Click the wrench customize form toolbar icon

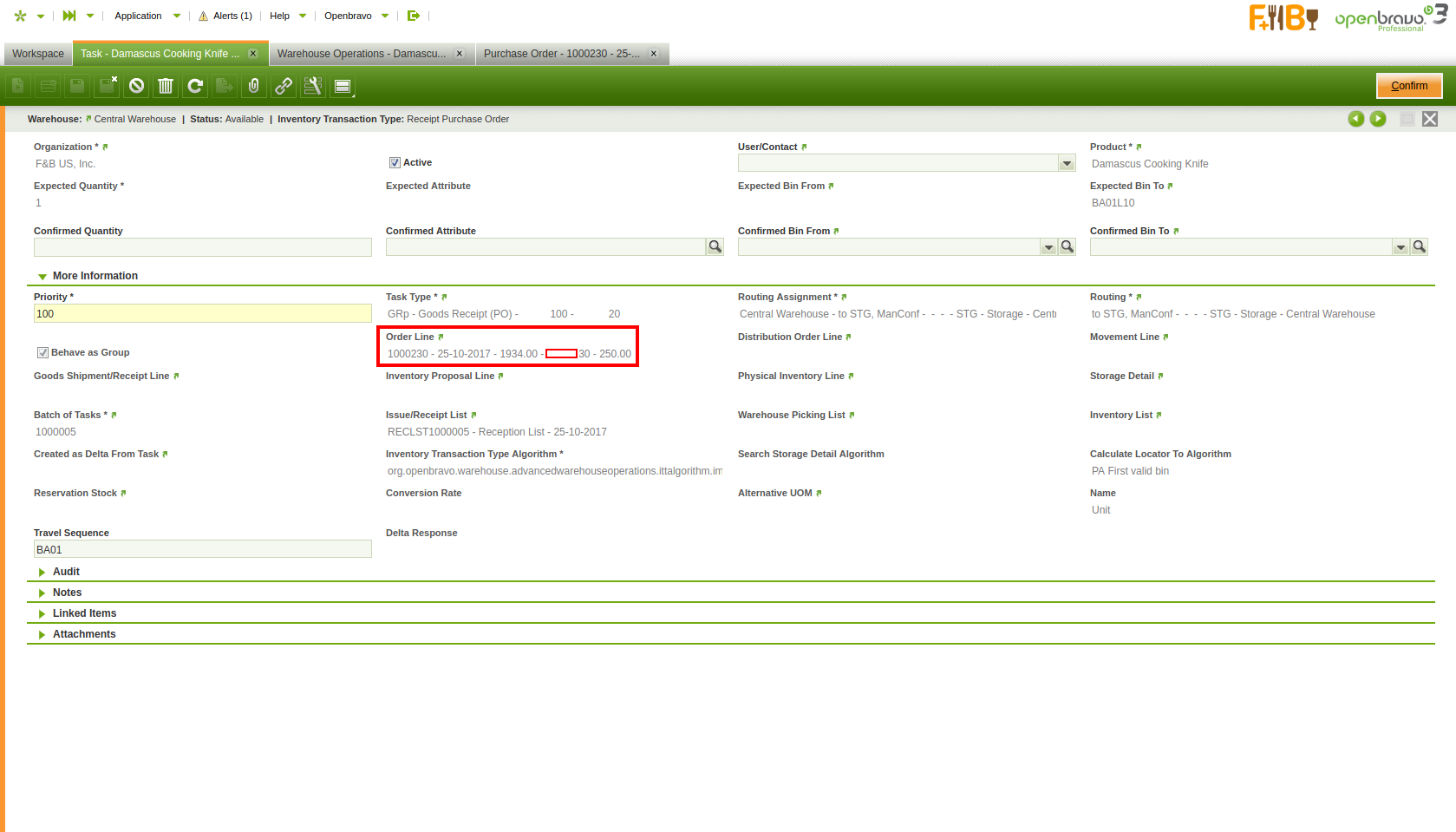tap(313, 86)
